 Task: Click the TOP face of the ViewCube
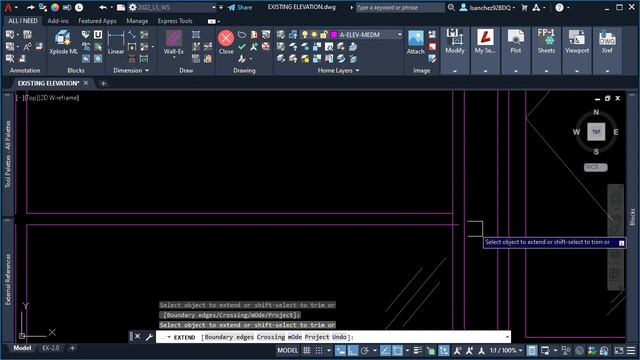tap(596, 132)
